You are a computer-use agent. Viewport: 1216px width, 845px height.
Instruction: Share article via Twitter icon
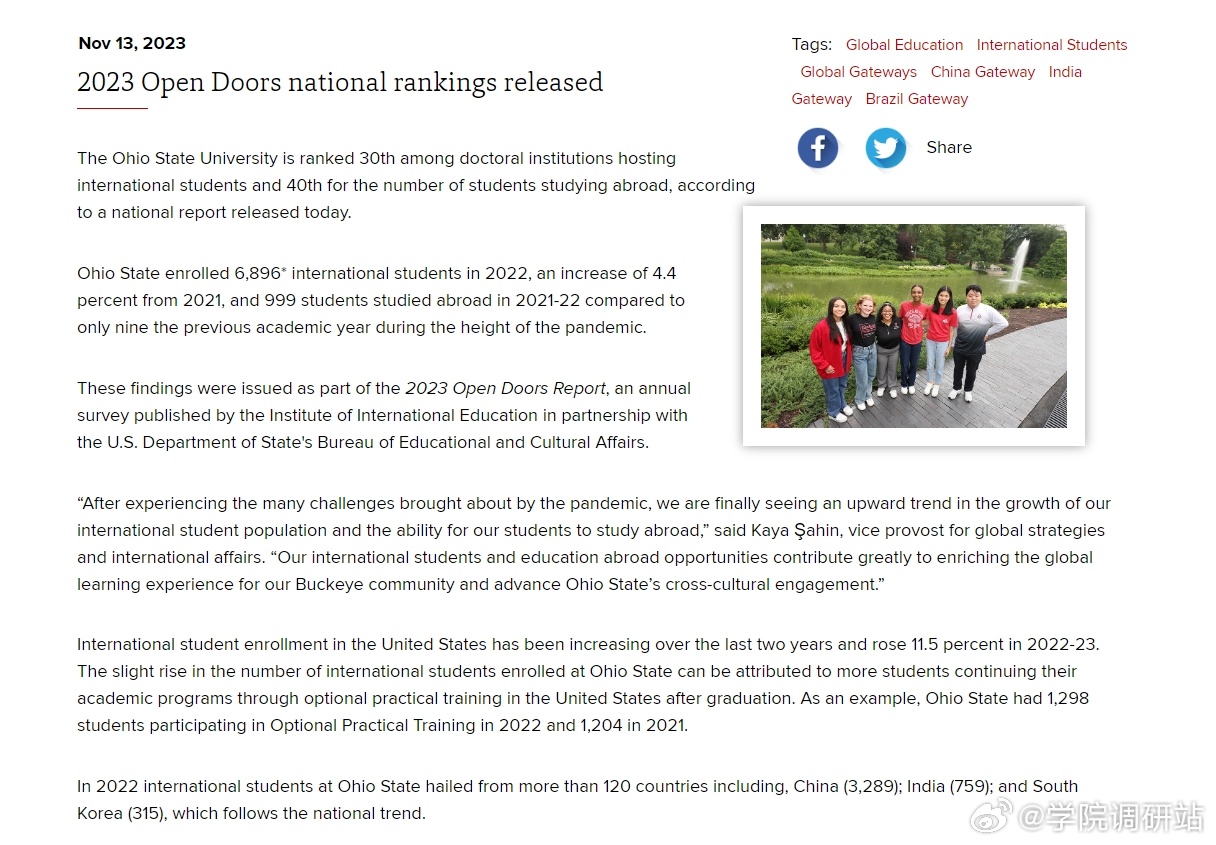(885, 148)
